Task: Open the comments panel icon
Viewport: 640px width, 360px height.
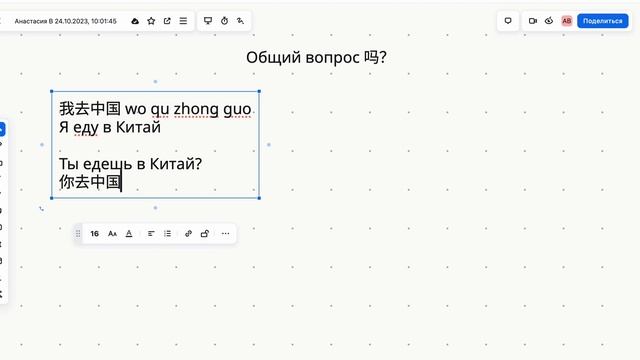Action: (x=508, y=21)
